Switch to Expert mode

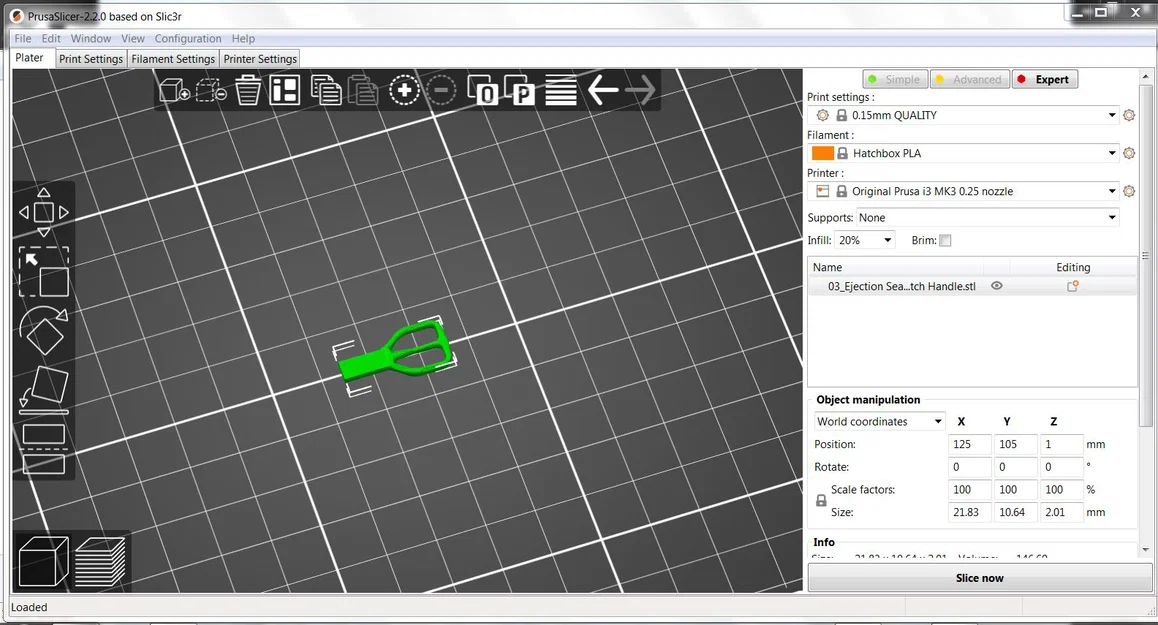tap(1044, 79)
